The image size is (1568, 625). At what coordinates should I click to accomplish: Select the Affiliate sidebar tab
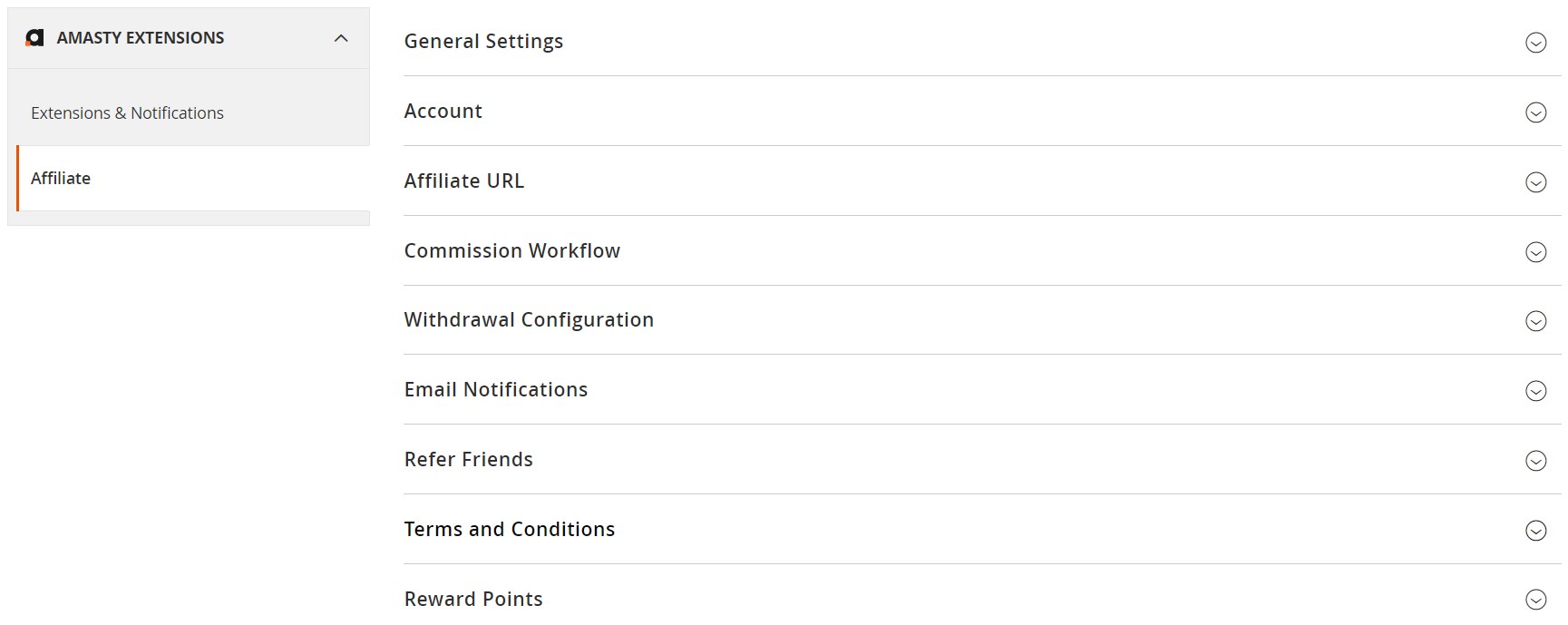61,179
